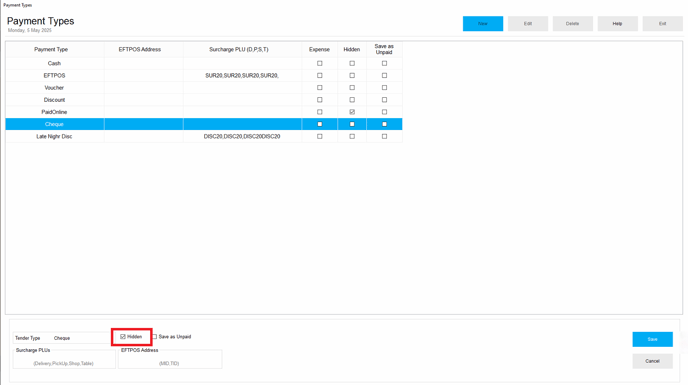This screenshot has height=385, width=688.
Task: Enable Save as Unpaid in edit panel
Action: tap(154, 337)
